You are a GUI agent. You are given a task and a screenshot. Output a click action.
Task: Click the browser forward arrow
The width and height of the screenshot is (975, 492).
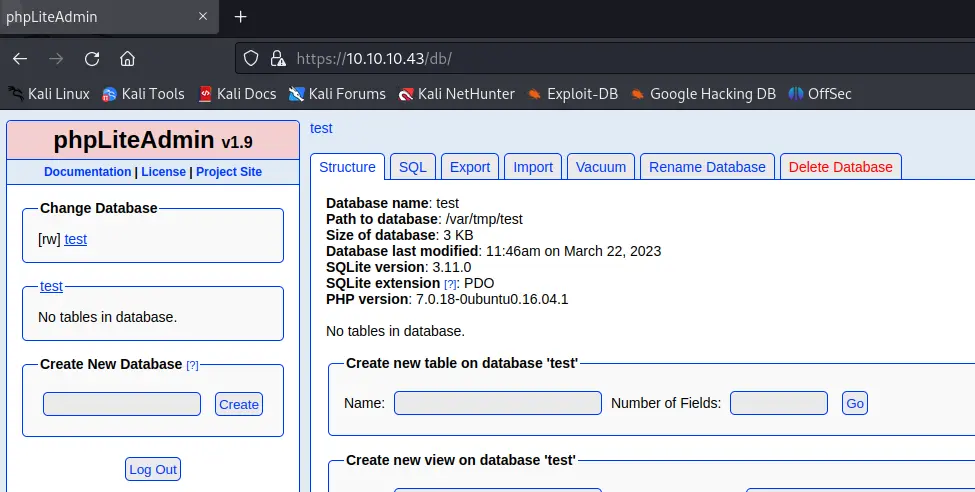(56, 58)
